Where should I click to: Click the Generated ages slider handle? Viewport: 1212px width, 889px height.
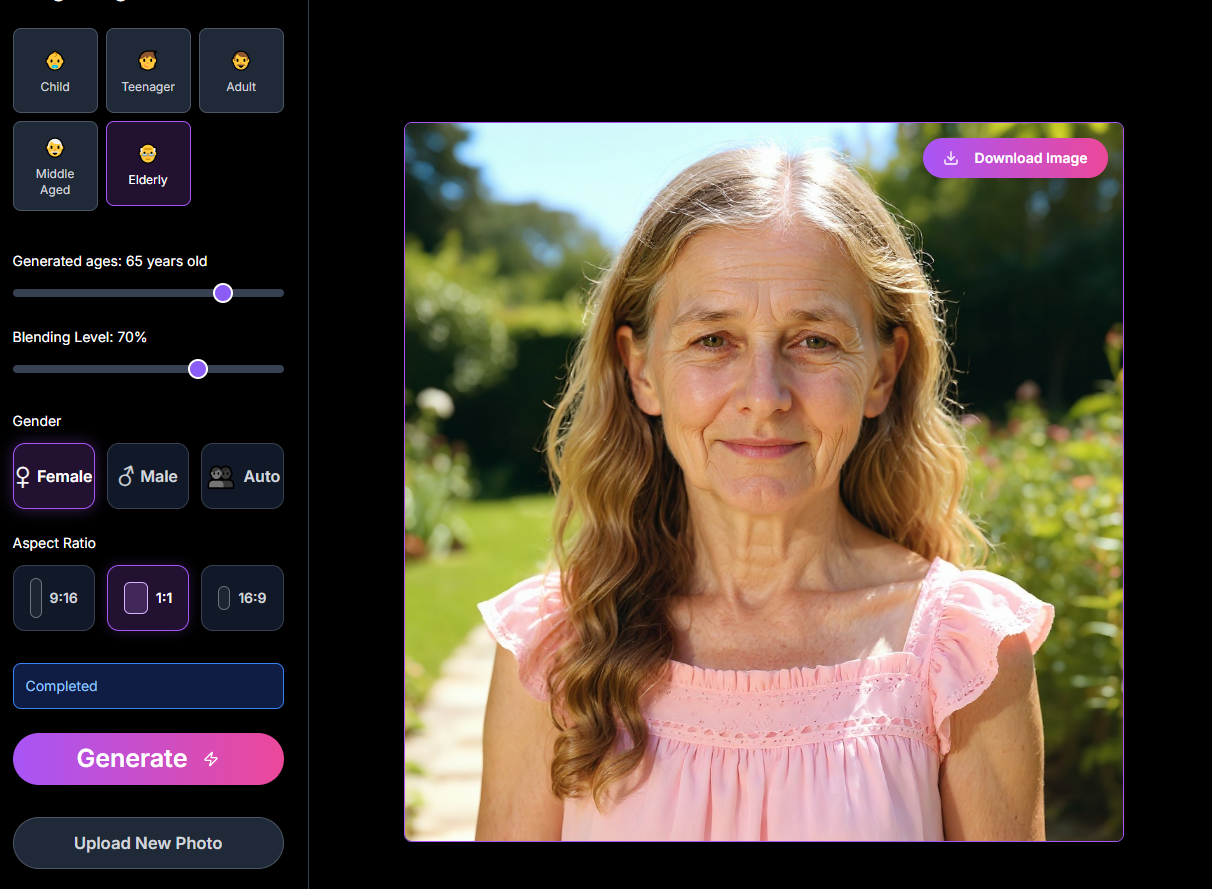(x=223, y=293)
